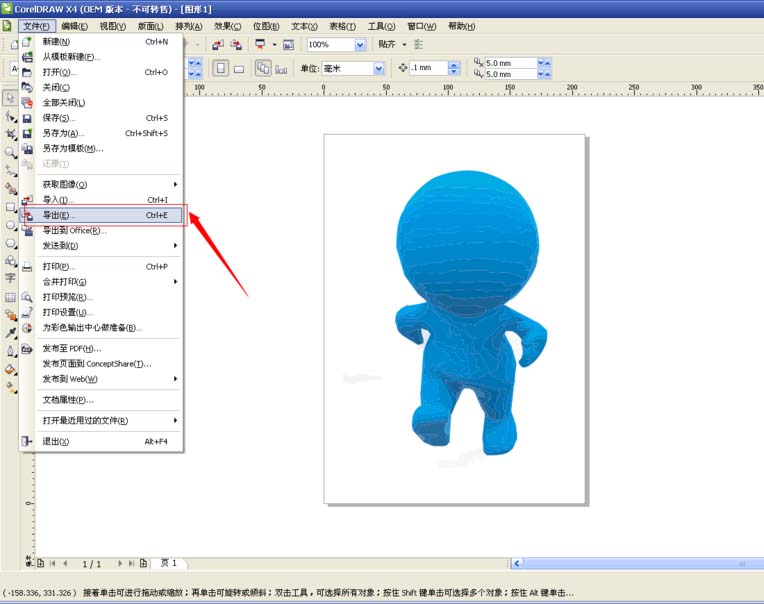Viewport: 764px width, 604px height.
Task: Click the Page 1 tab
Action: coord(169,563)
